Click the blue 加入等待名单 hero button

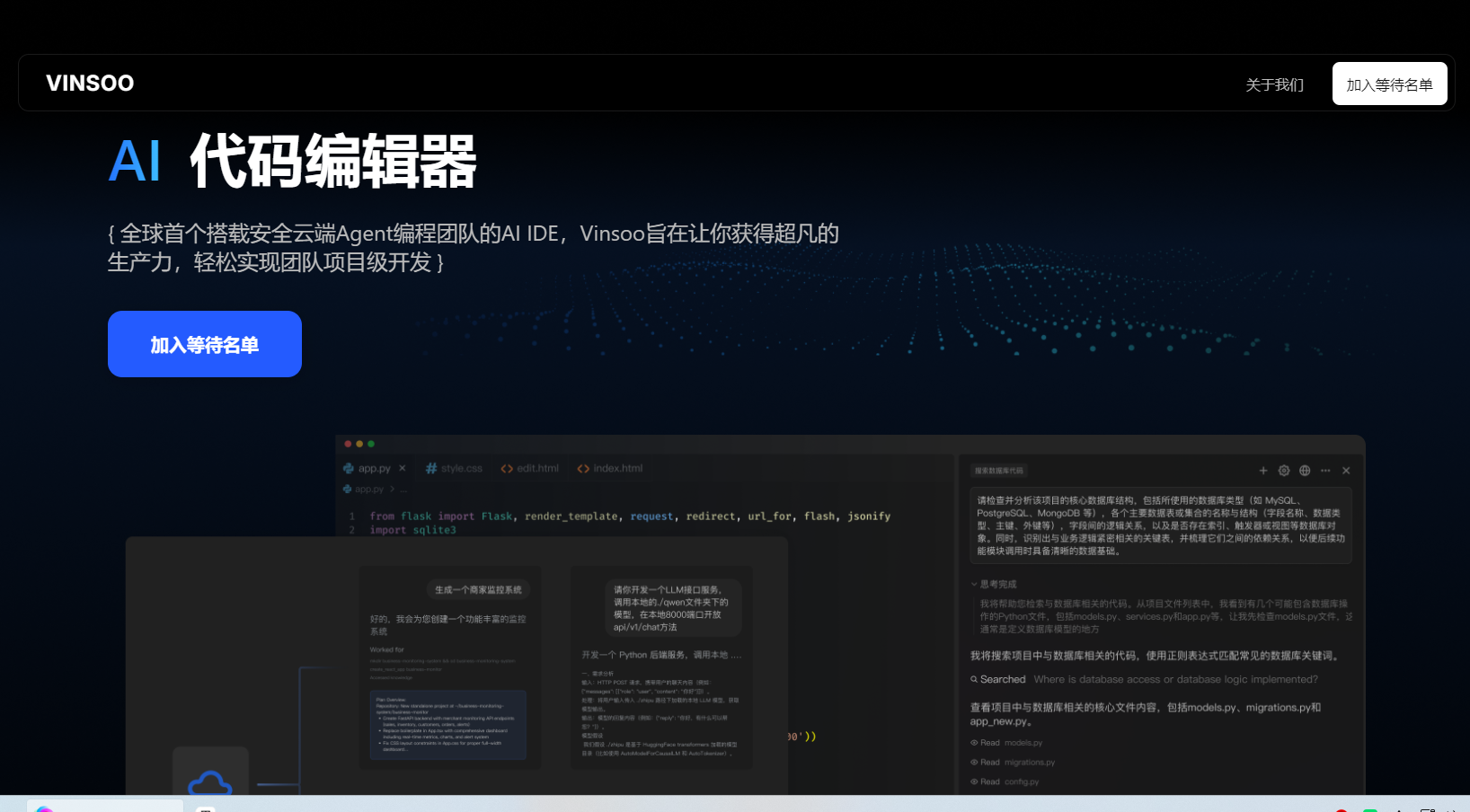coord(205,344)
